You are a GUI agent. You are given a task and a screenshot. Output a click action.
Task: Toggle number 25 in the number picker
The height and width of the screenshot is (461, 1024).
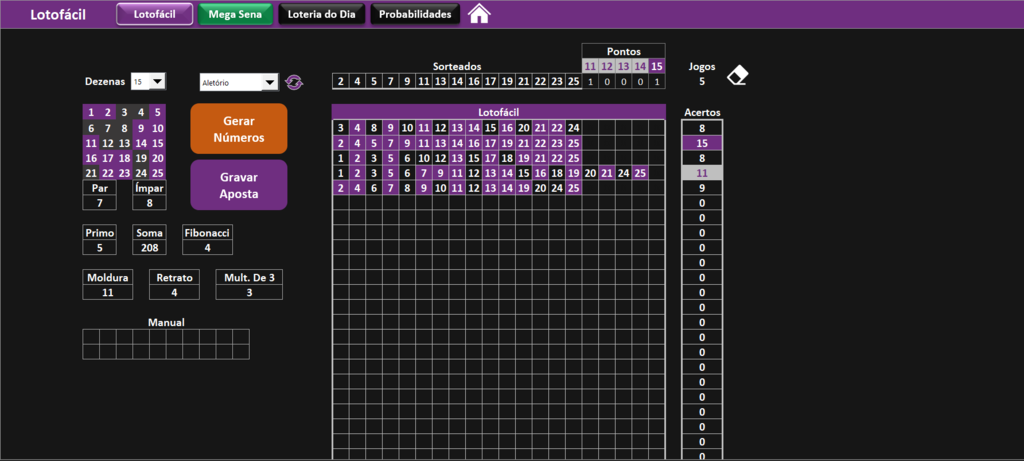pos(157,173)
